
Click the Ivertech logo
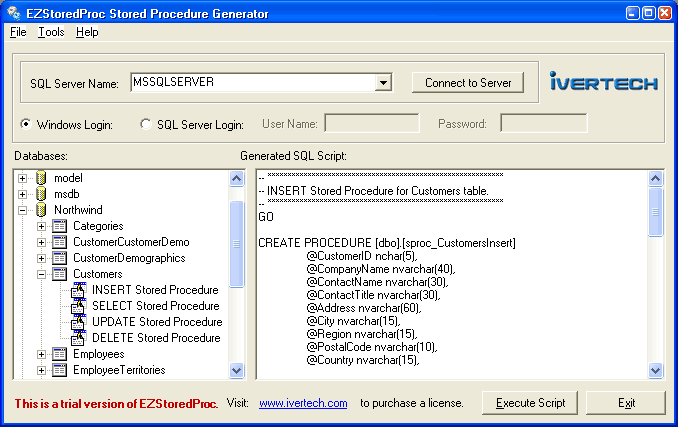604,81
